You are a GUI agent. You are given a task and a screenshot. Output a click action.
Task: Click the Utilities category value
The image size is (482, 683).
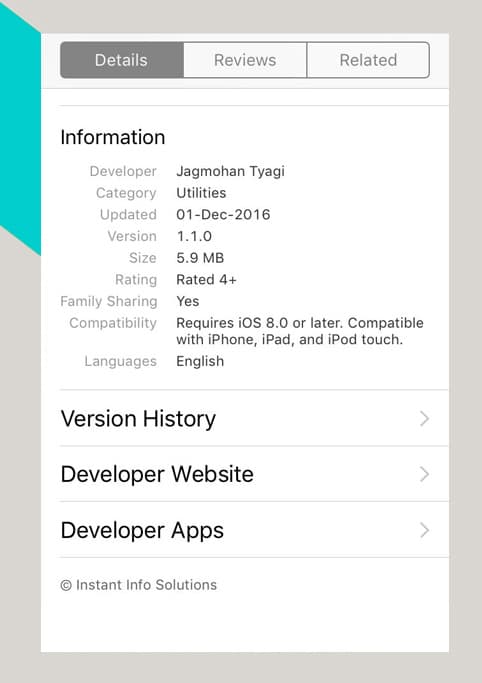pos(201,193)
